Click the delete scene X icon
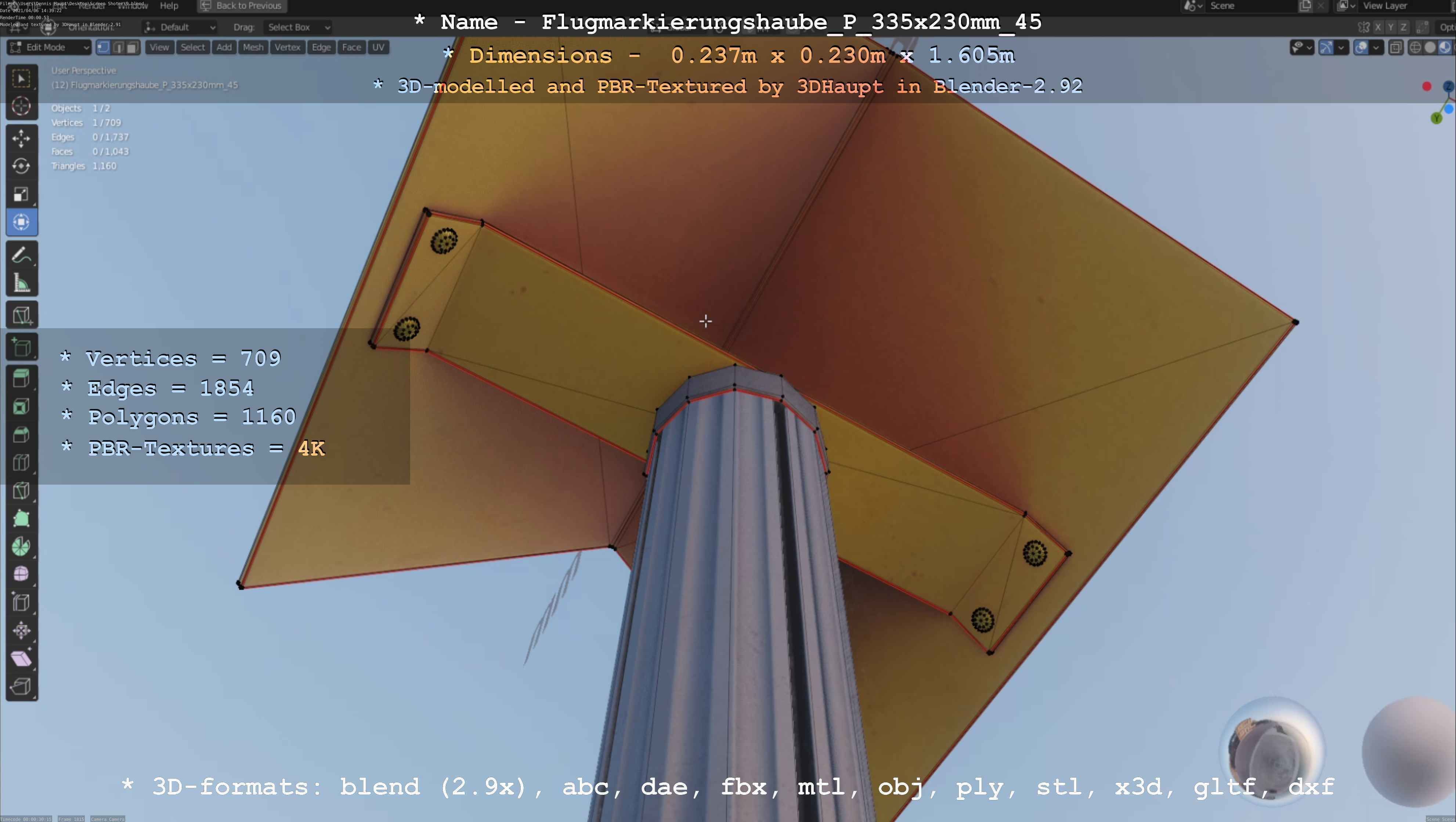The image size is (1456, 822). 1320,6
